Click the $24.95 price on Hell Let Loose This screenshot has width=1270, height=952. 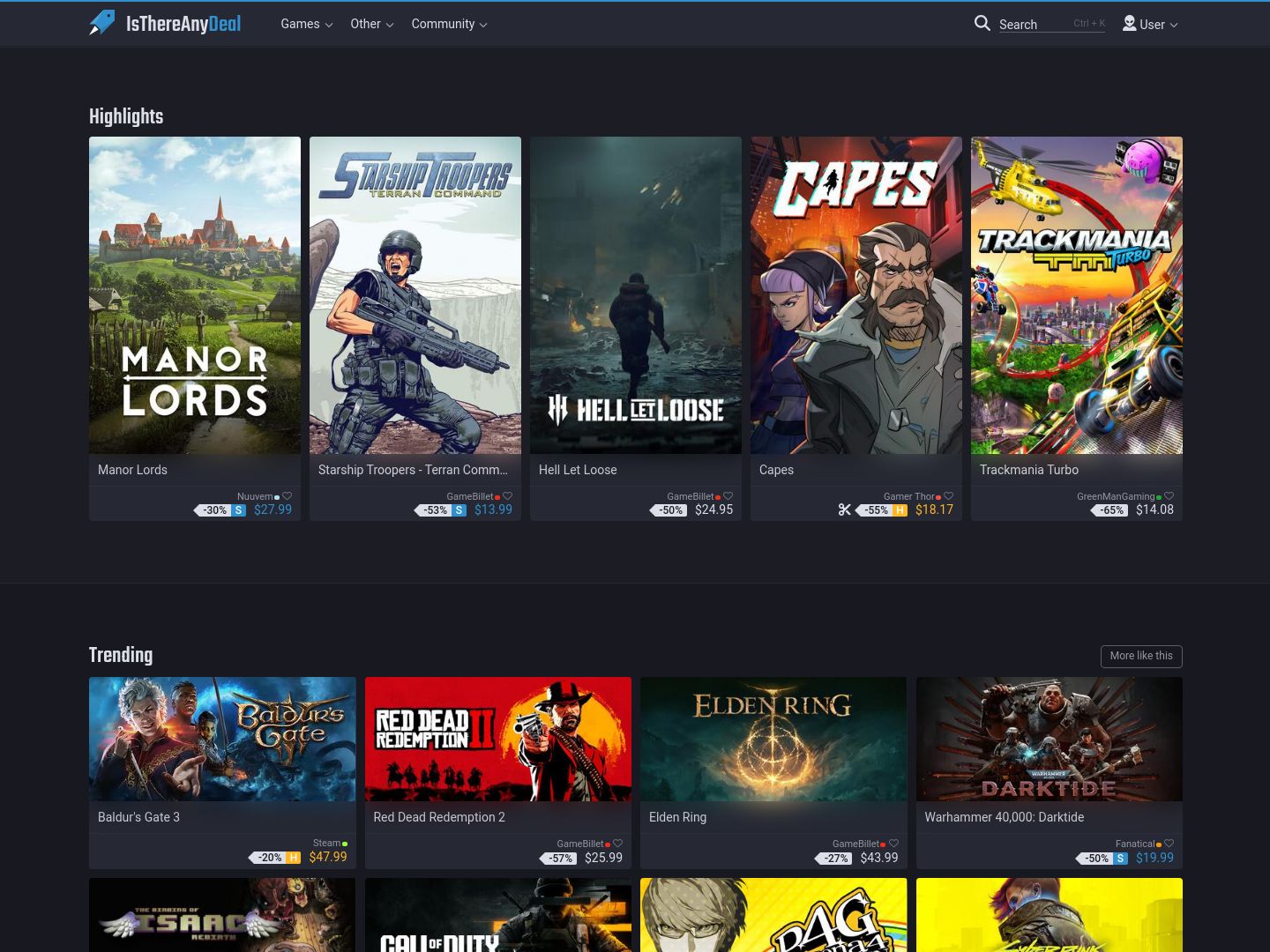713,509
